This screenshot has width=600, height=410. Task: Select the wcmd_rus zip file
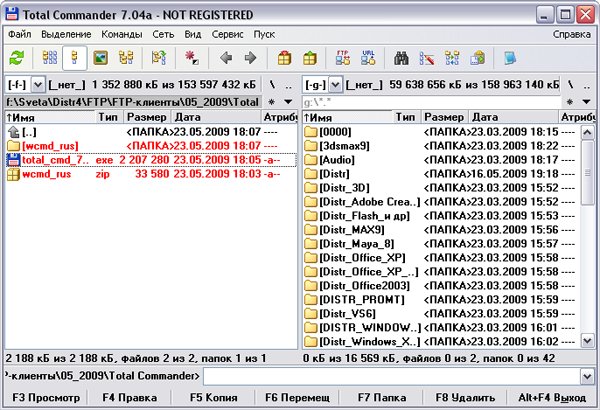(49, 174)
